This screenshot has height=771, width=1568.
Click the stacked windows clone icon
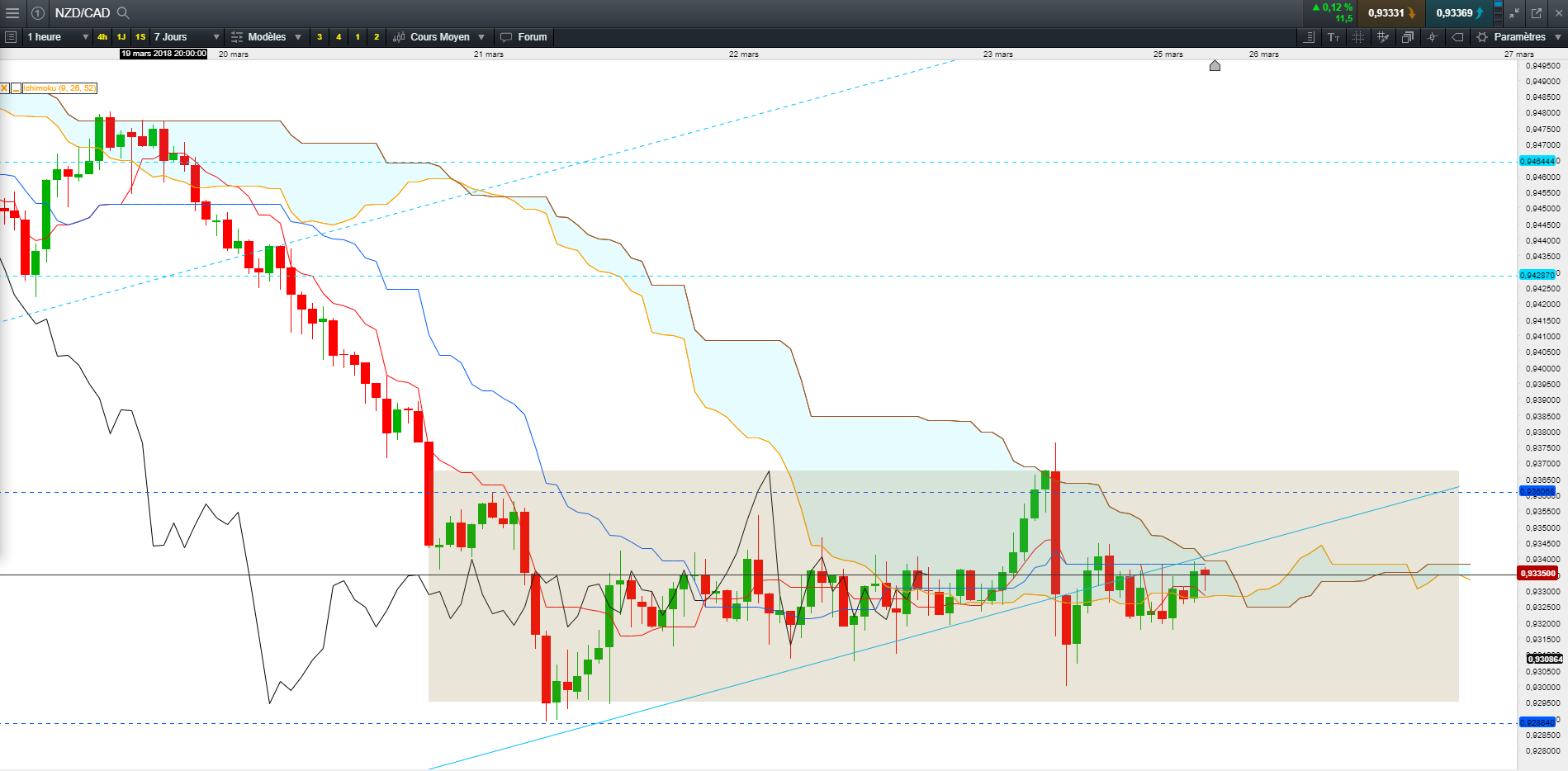pos(1408,37)
